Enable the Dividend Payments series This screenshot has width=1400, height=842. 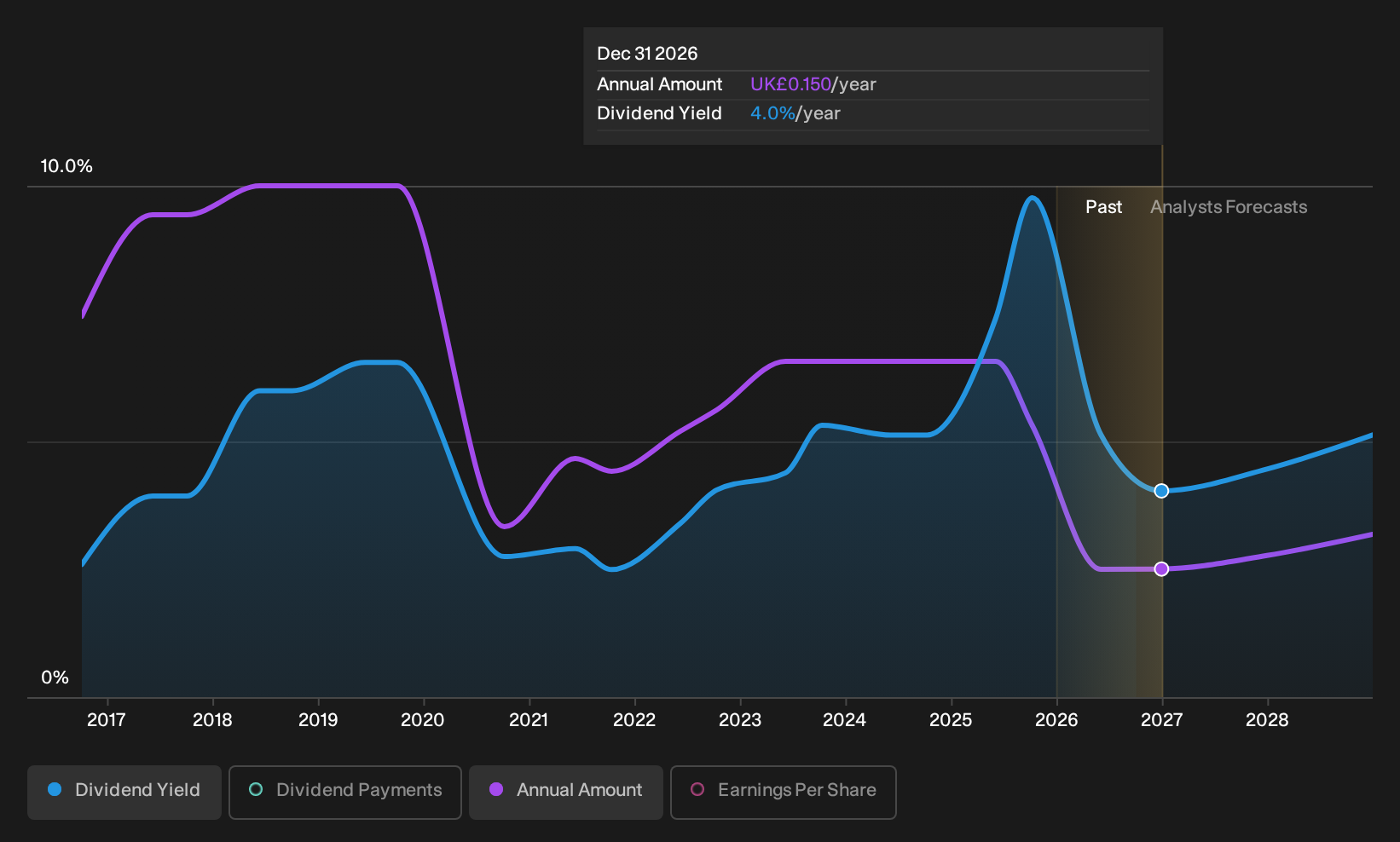pyautogui.click(x=345, y=792)
